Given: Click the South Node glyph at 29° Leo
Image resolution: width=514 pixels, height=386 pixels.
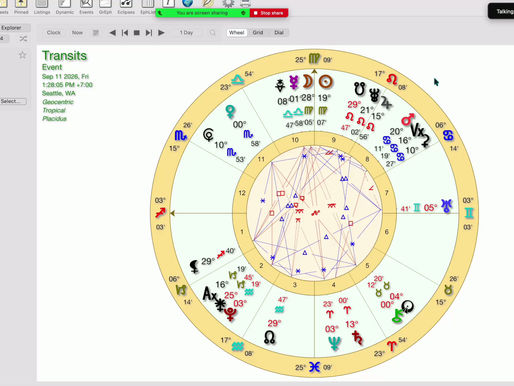Looking at the screenshot, I should click(360, 89).
